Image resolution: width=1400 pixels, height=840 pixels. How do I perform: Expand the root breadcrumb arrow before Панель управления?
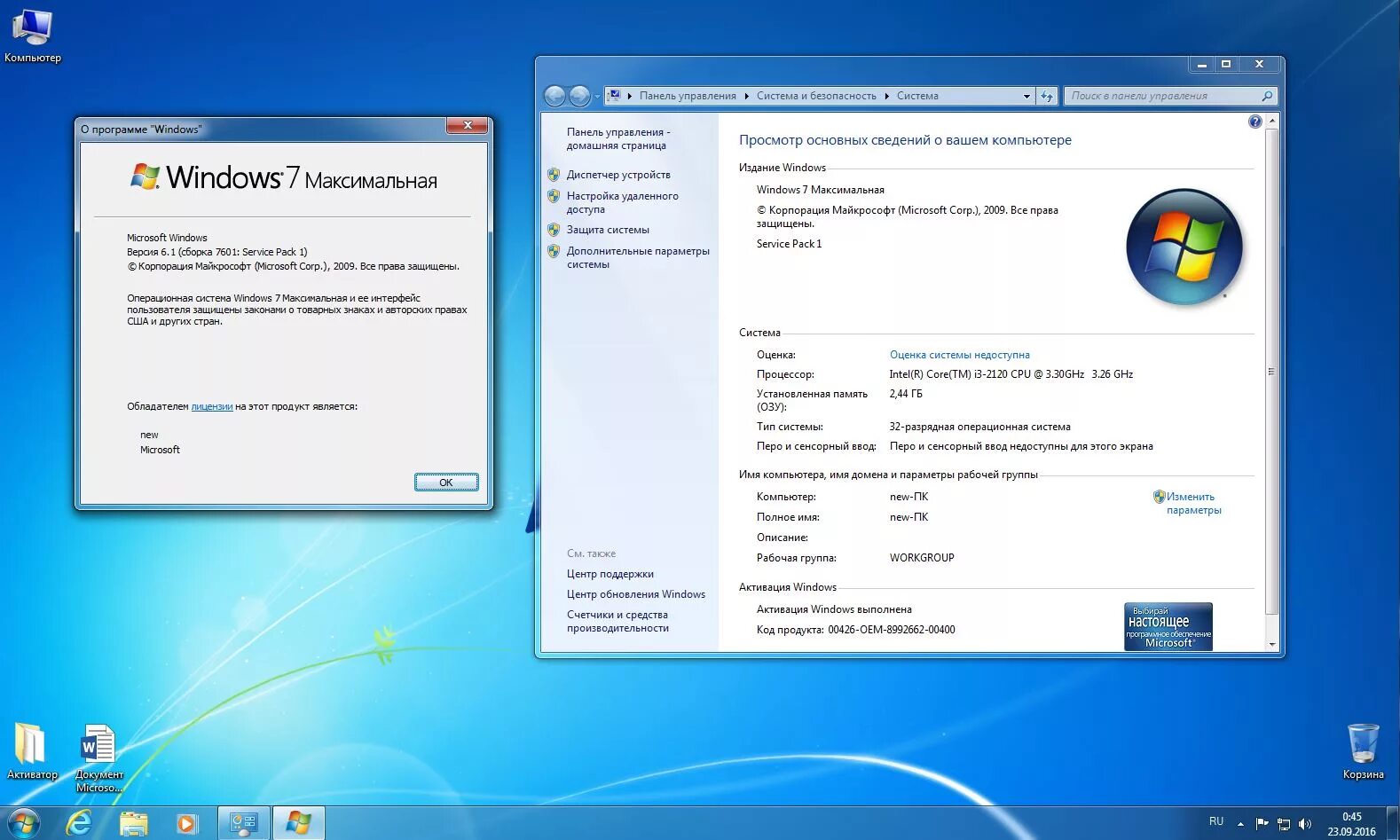click(x=630, y=96)
